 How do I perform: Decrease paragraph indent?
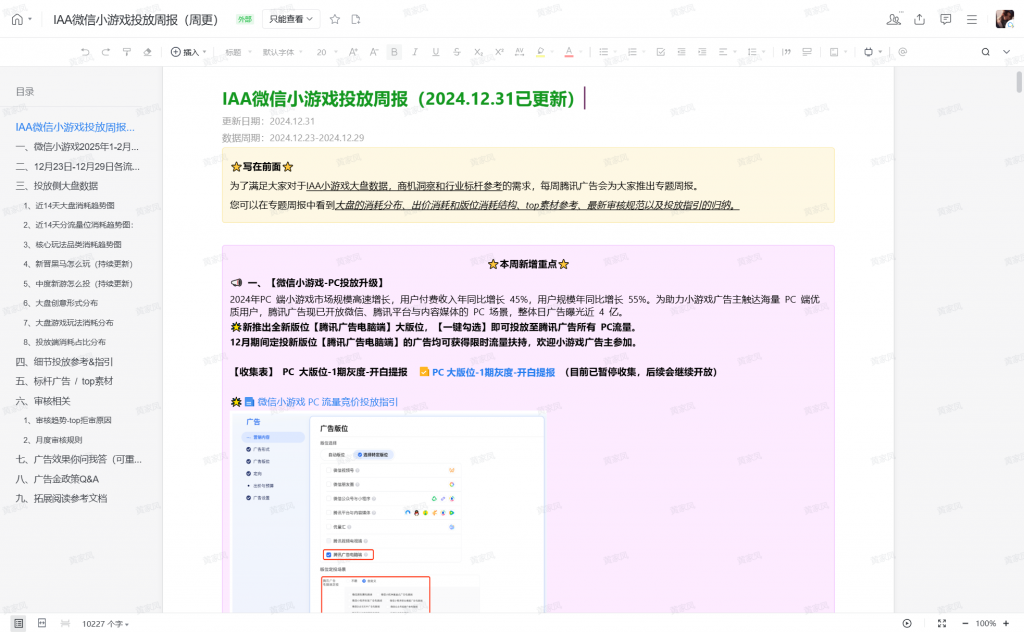pyautogui.click(x=681, y=52)
